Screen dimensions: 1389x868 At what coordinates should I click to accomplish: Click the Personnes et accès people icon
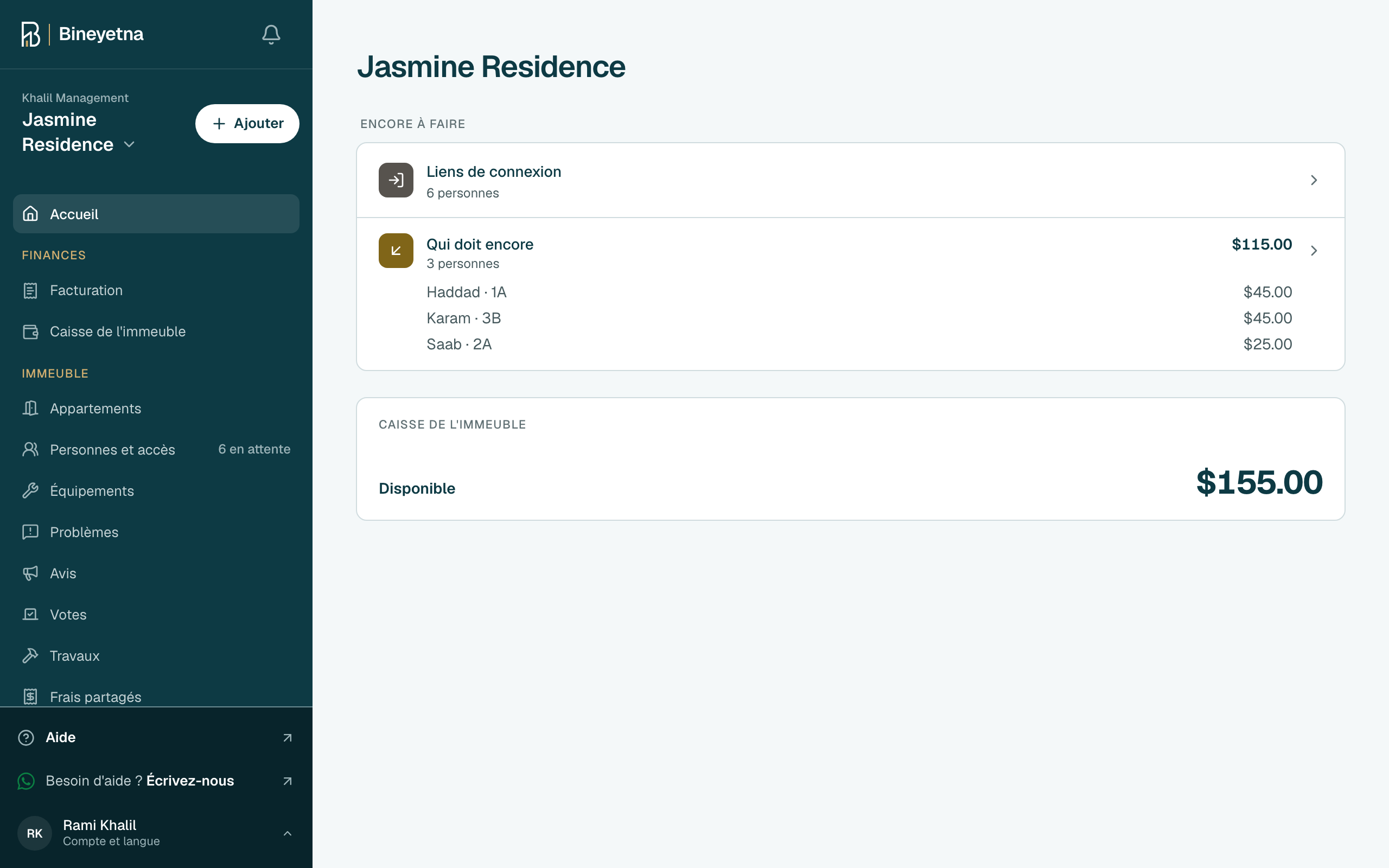pos(30,450)
